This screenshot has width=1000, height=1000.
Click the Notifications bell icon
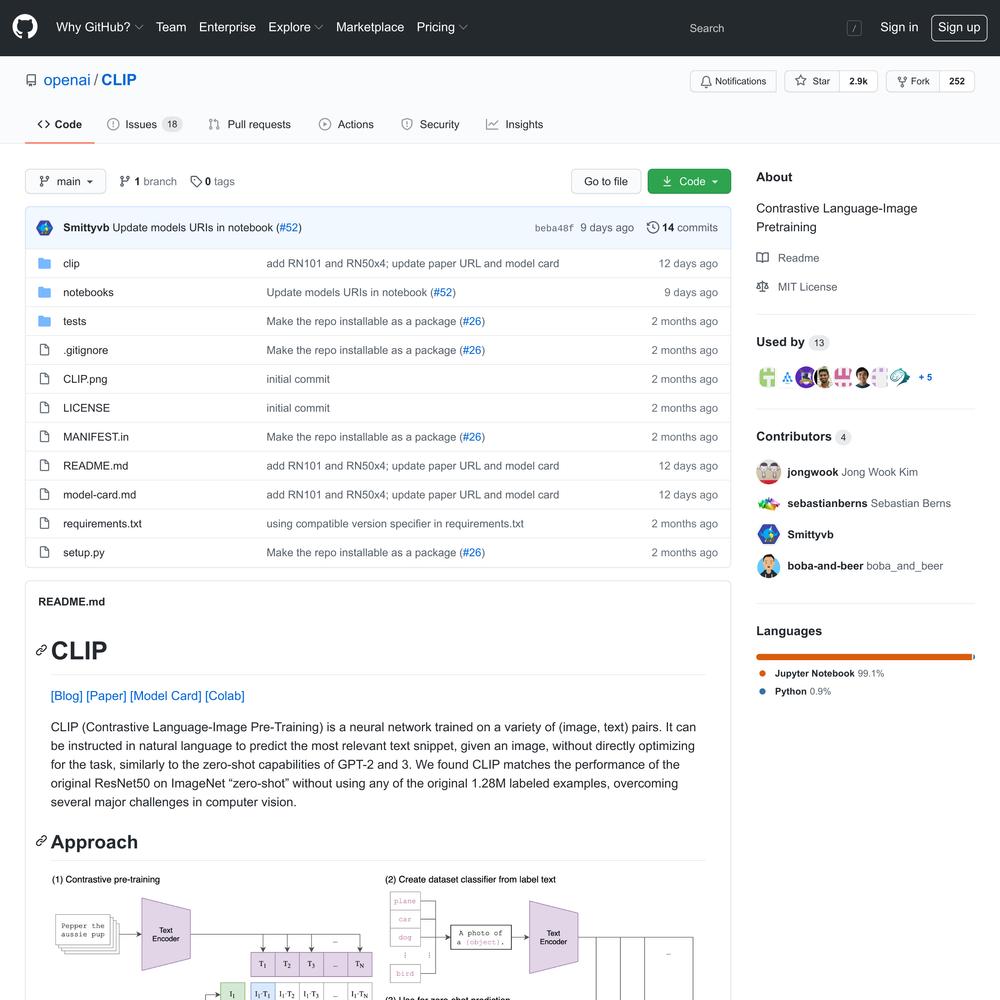coord(705,82)
